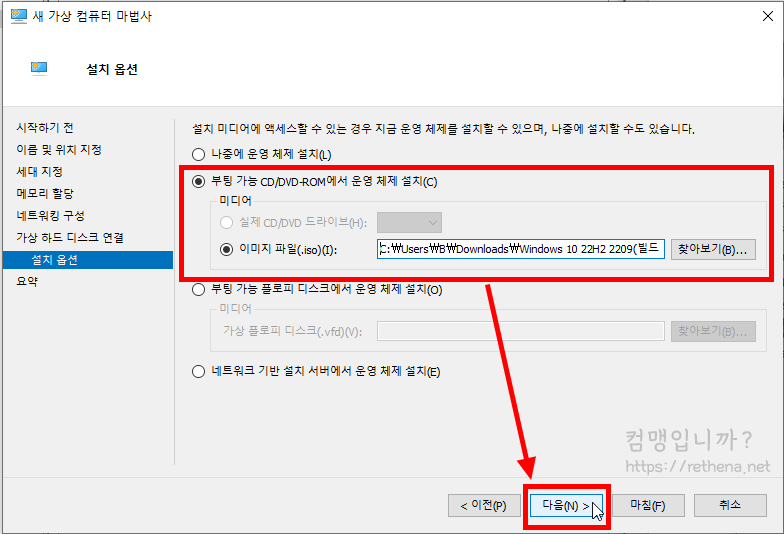Image resolution: width=784 pixels, height=534 pixels.
Task: Select '네트워크 기반 설치 서버에서 운영 체제 설치' option
Action: coord(198,372)
